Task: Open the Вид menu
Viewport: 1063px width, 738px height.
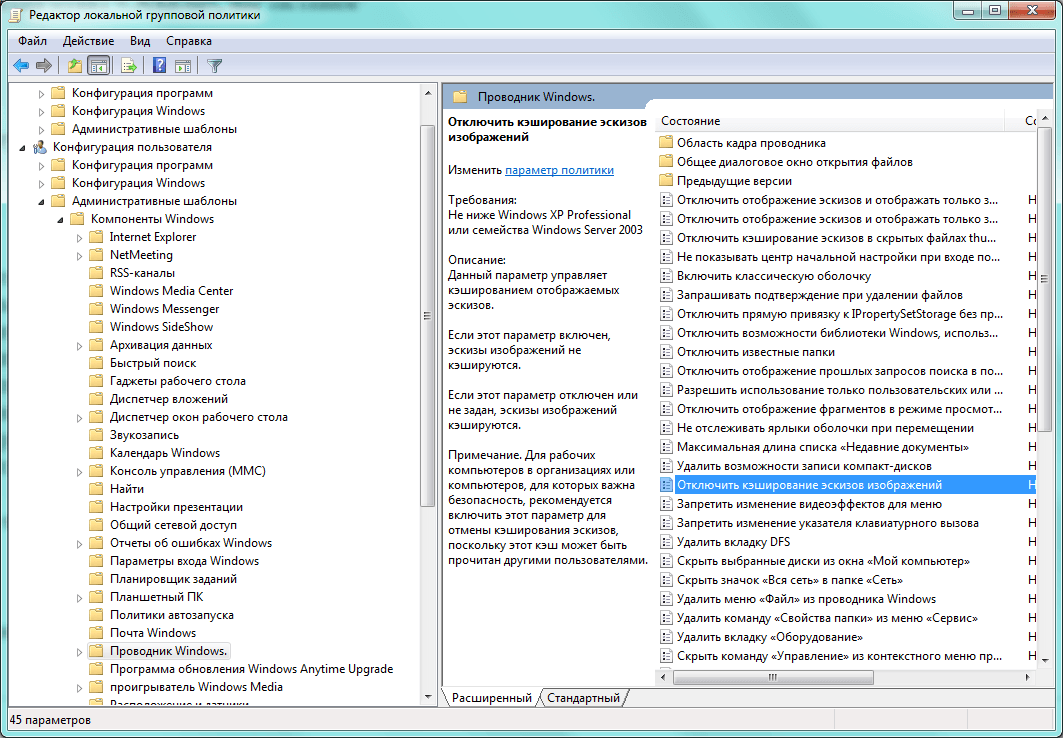Action: click(x=140, y=41)
